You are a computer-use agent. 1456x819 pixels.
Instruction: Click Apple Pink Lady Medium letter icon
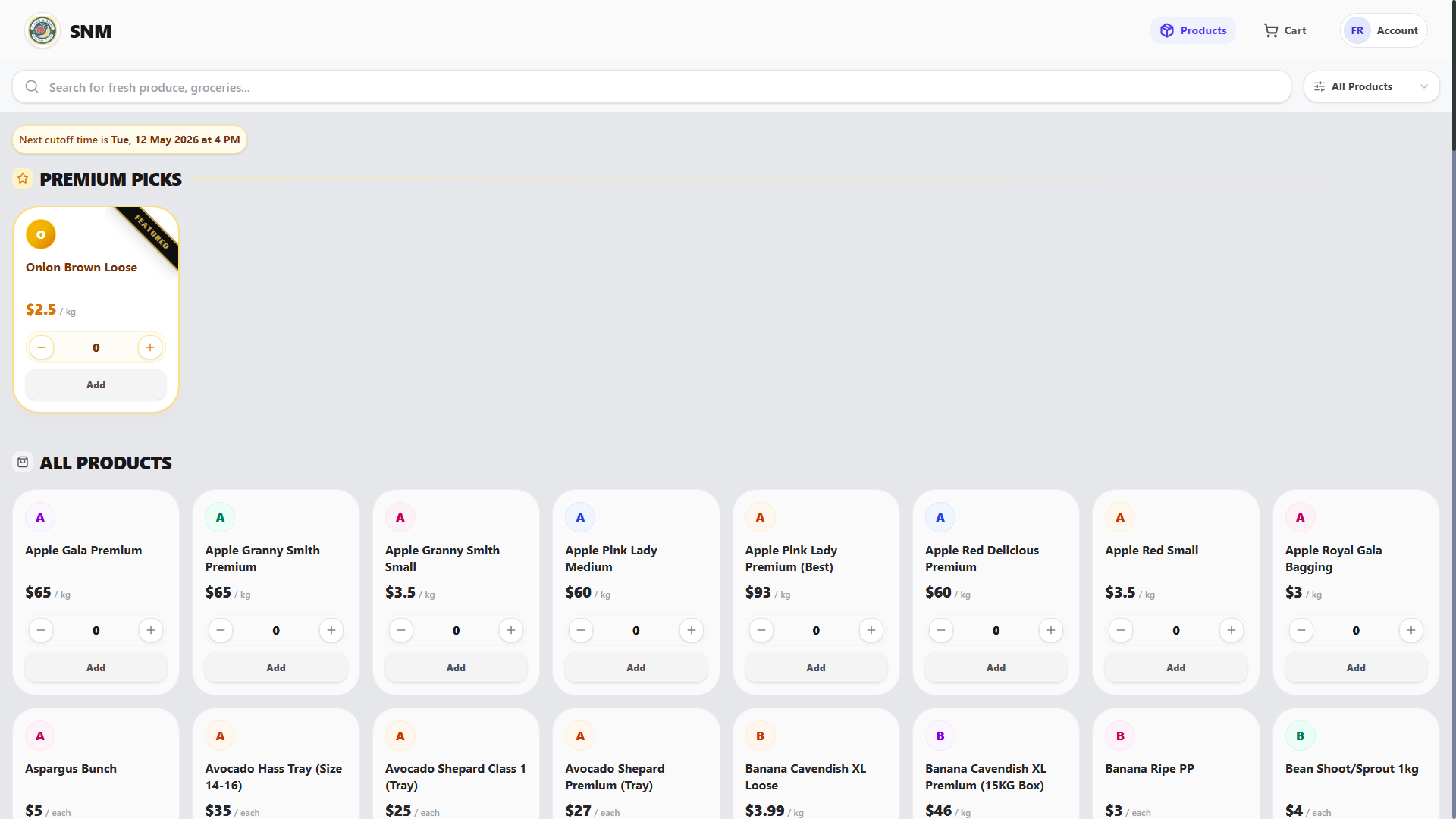pyautogui.click(x=580, y=517)
